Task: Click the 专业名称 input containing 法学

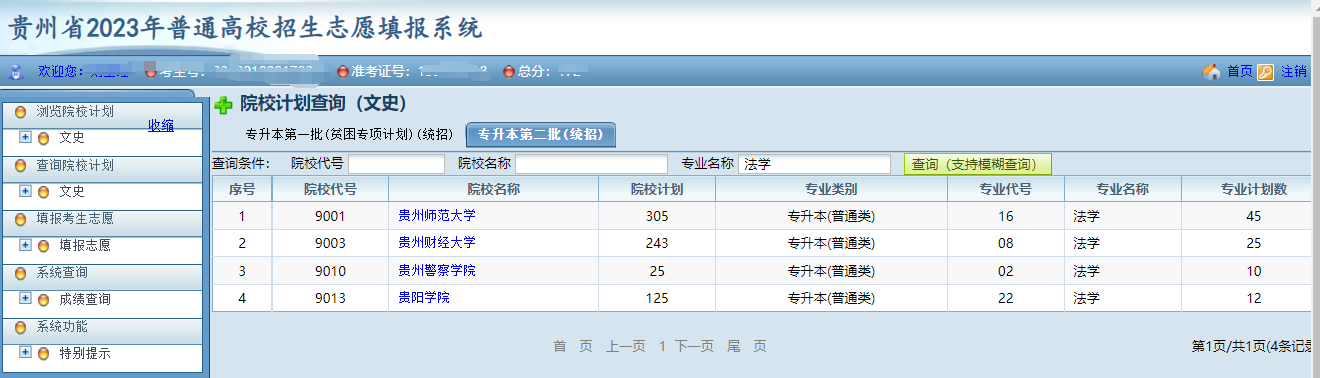Action: tap(814, 164)
